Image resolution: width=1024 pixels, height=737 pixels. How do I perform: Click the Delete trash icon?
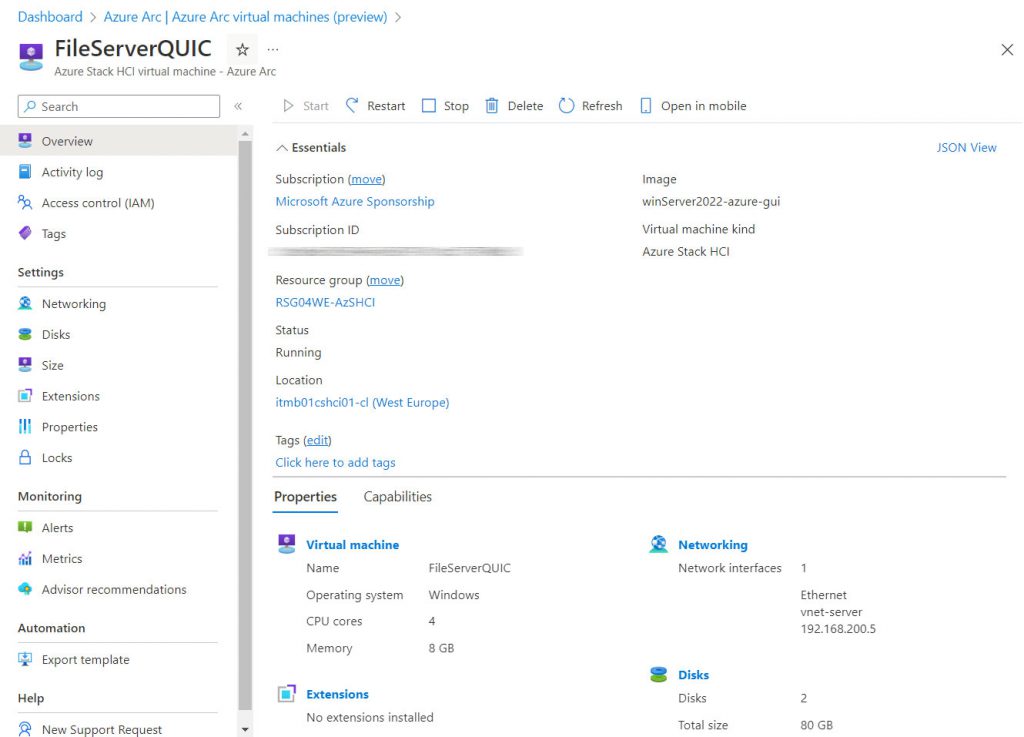(492, 105)
